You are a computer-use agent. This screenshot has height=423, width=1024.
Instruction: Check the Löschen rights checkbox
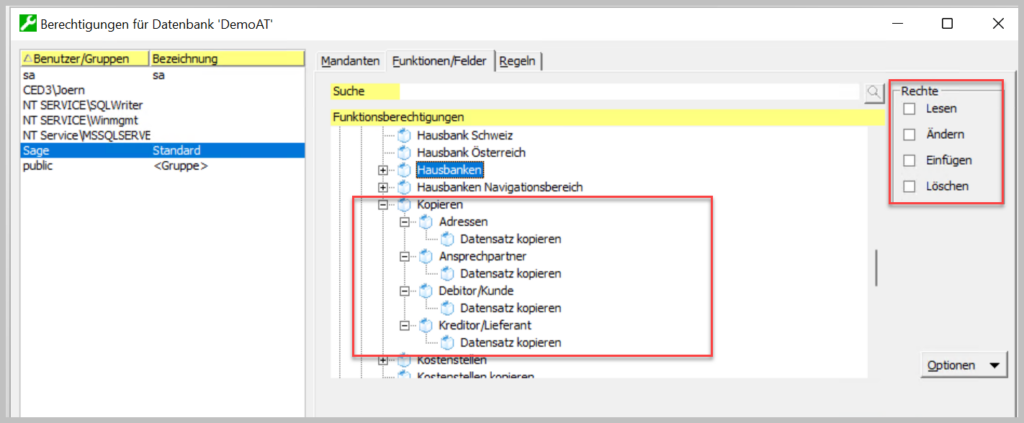[x=909, y=186]
